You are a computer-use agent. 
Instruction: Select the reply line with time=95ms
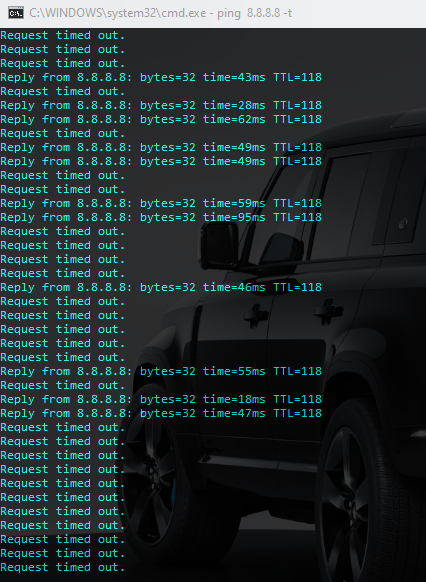pyautogui.click(x=161, y=217)
